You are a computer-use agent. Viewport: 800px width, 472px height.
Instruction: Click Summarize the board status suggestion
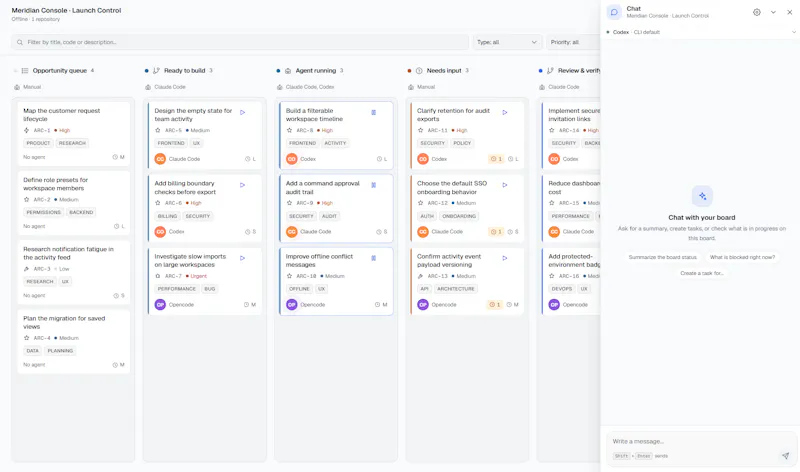[662, 257]
